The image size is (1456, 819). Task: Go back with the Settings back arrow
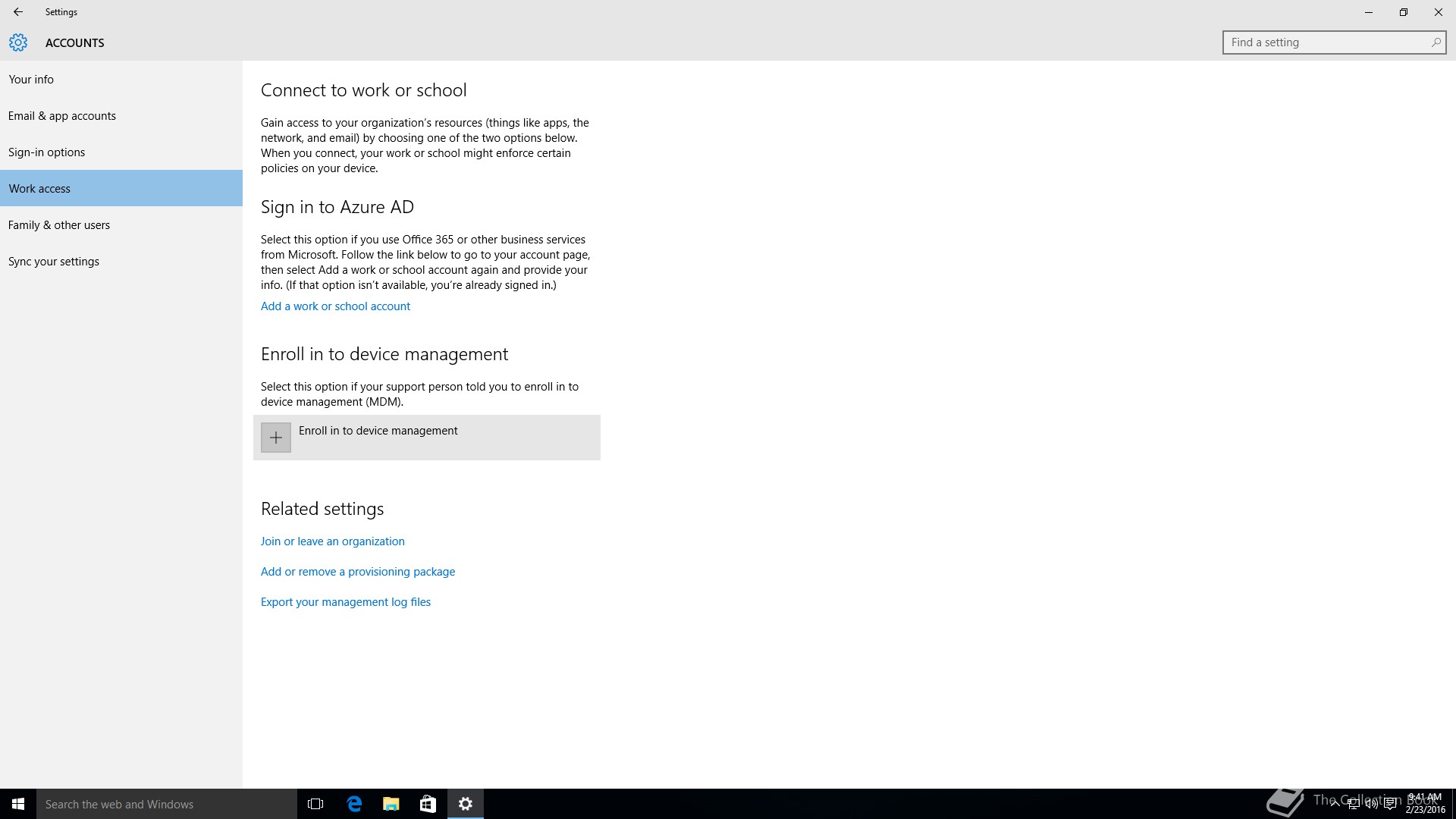(17, 12)
